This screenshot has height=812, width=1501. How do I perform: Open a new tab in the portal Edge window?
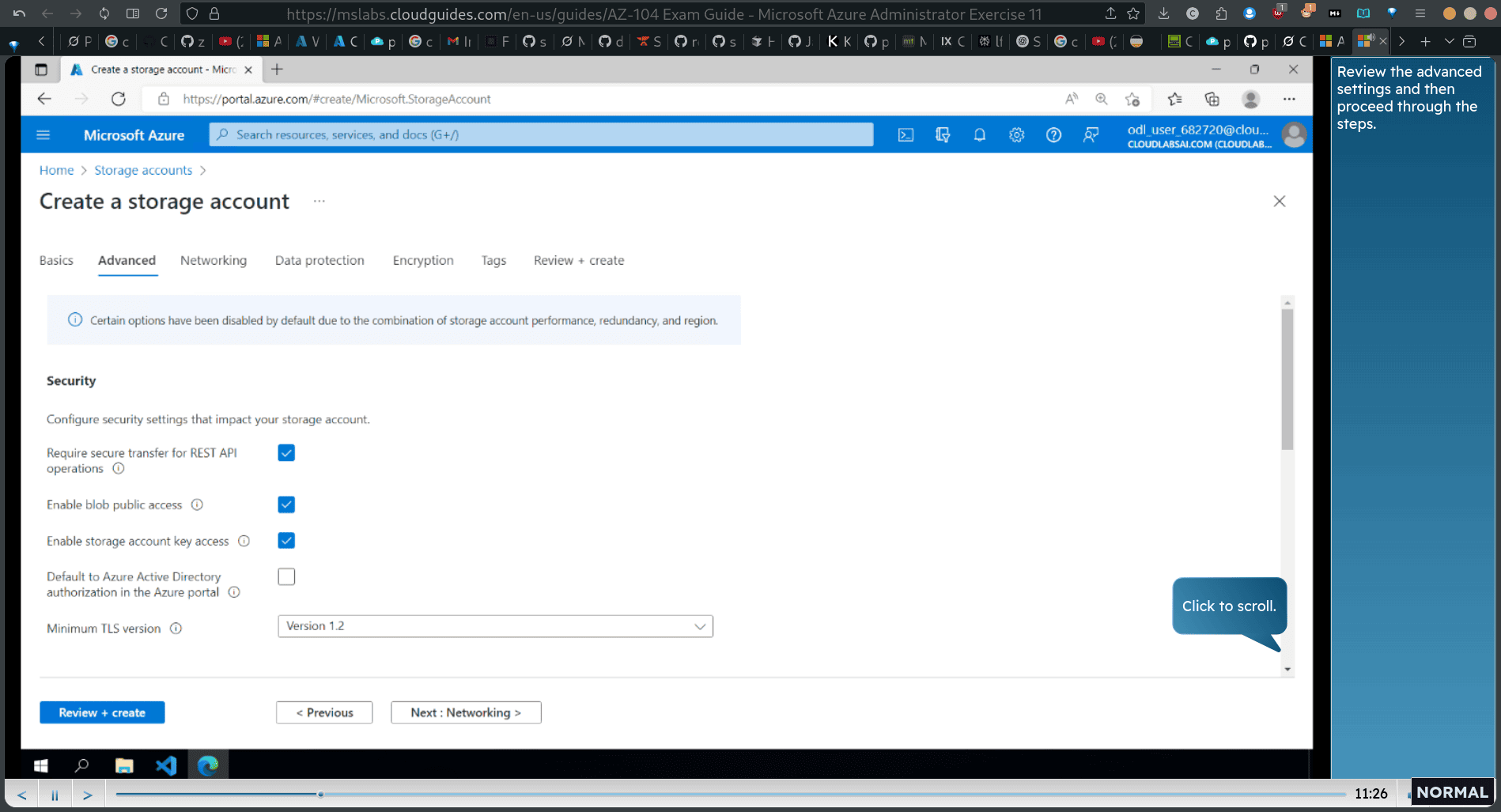point(277,70)
